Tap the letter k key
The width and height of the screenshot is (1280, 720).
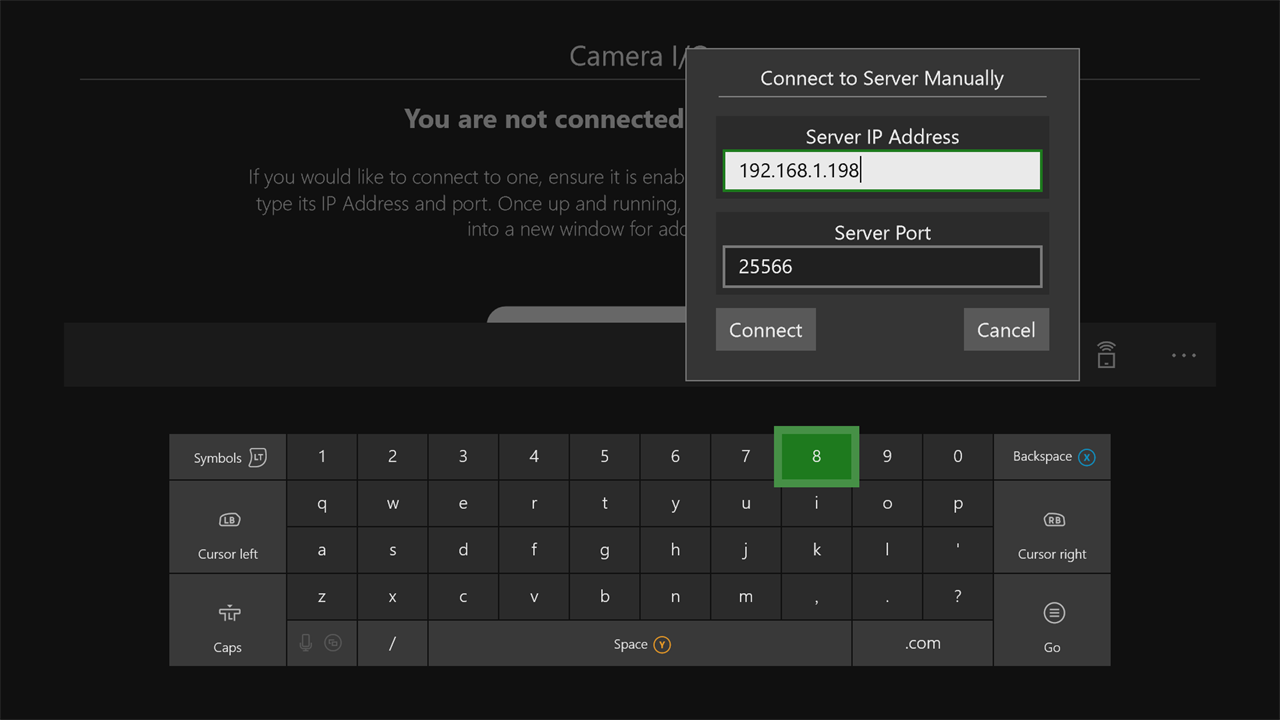pos(816,550)
